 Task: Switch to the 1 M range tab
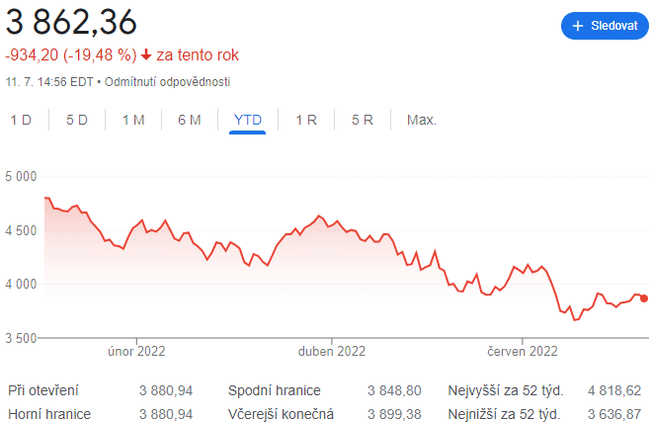tap(133, 120)
